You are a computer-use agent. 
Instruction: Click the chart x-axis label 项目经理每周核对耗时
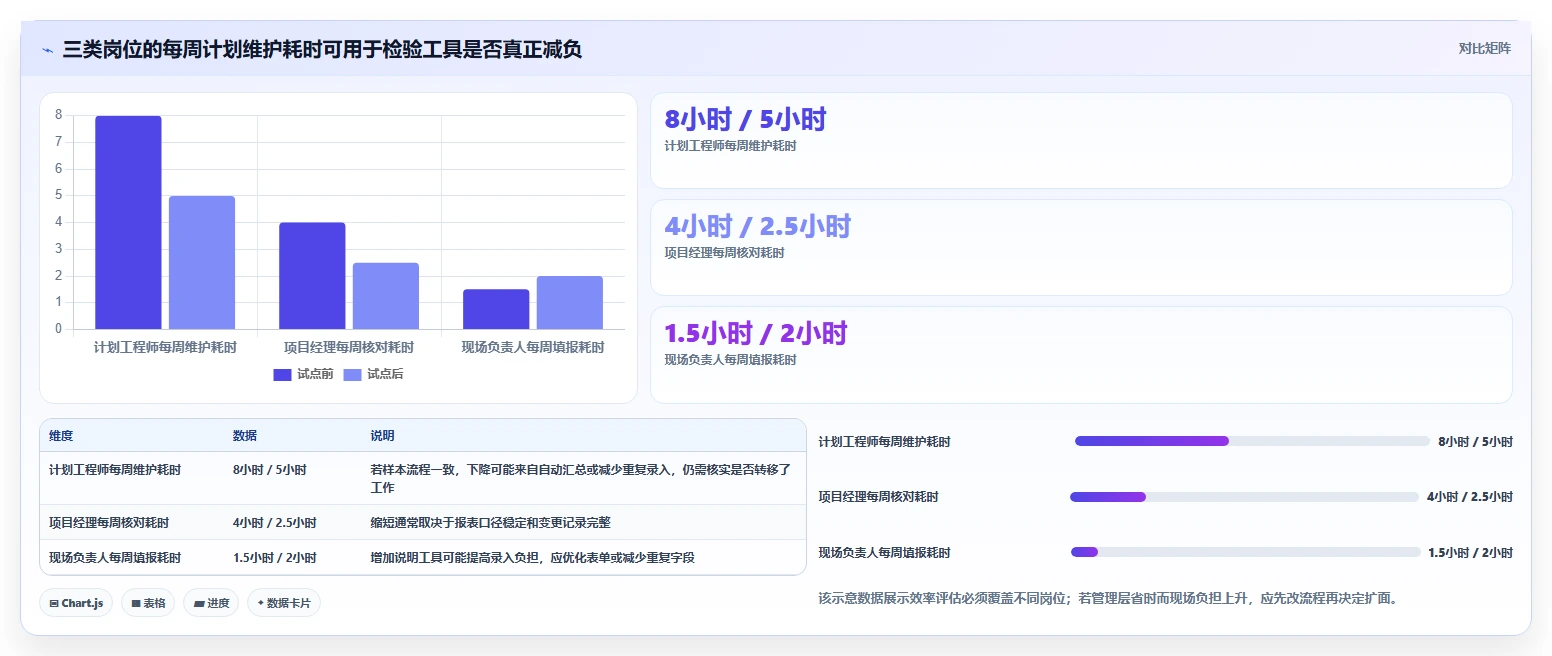tap(349, 347)
